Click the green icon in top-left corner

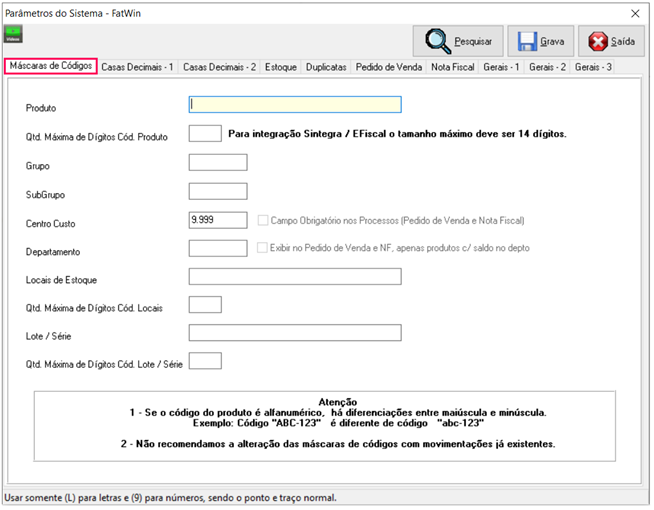[14, 33]
